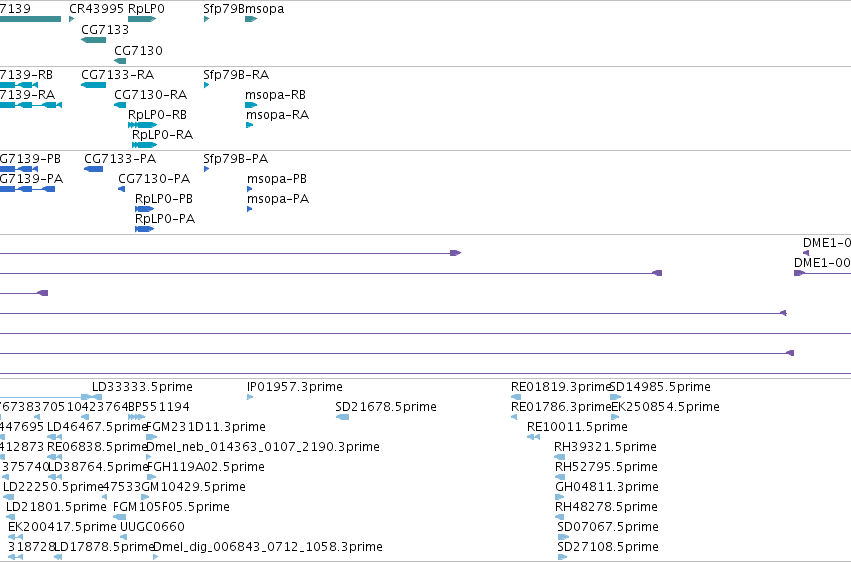
Task: Click the CG7130 gene label
Action: click(x=138, y=50)
